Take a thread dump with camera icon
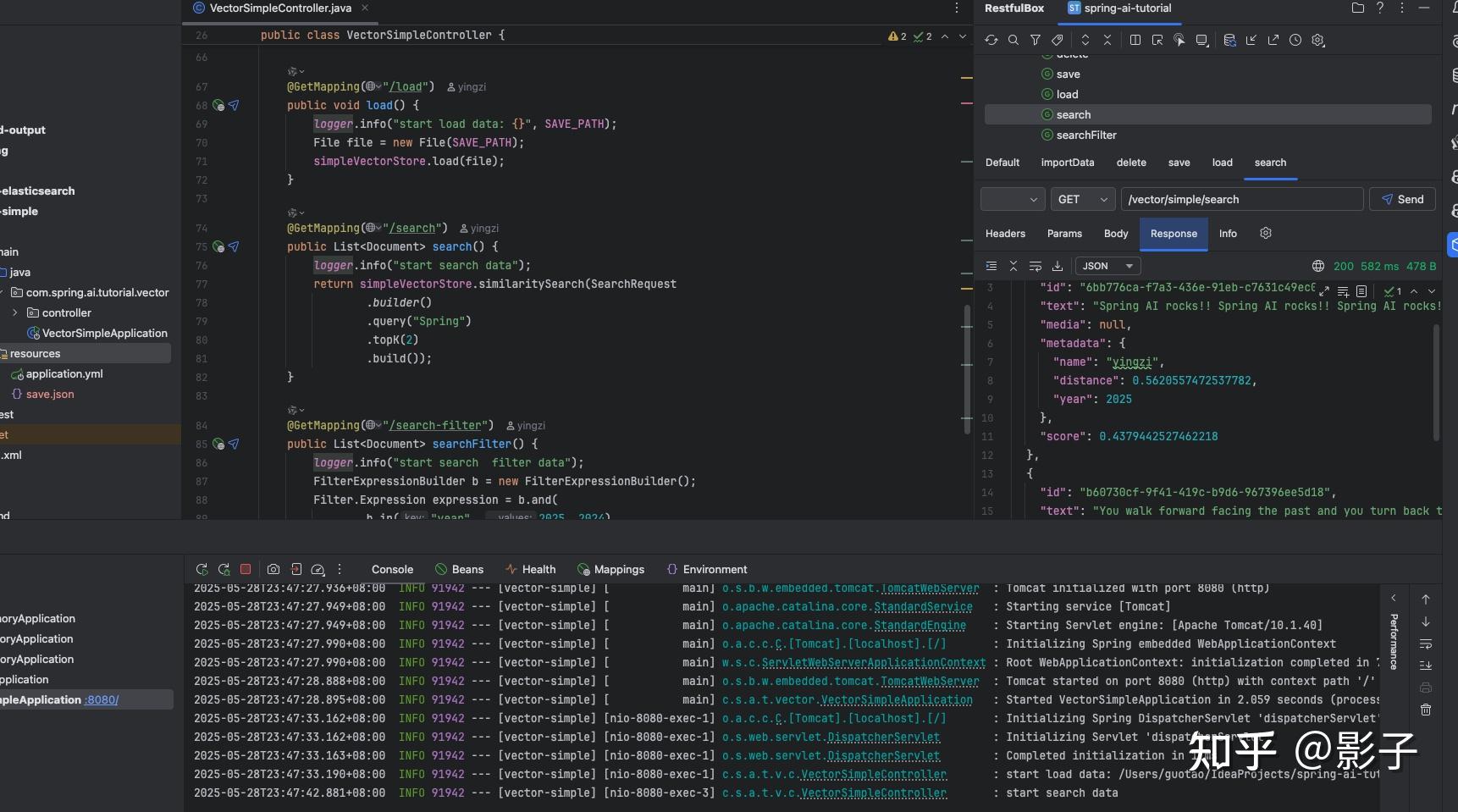 click(x=273, y=570)
